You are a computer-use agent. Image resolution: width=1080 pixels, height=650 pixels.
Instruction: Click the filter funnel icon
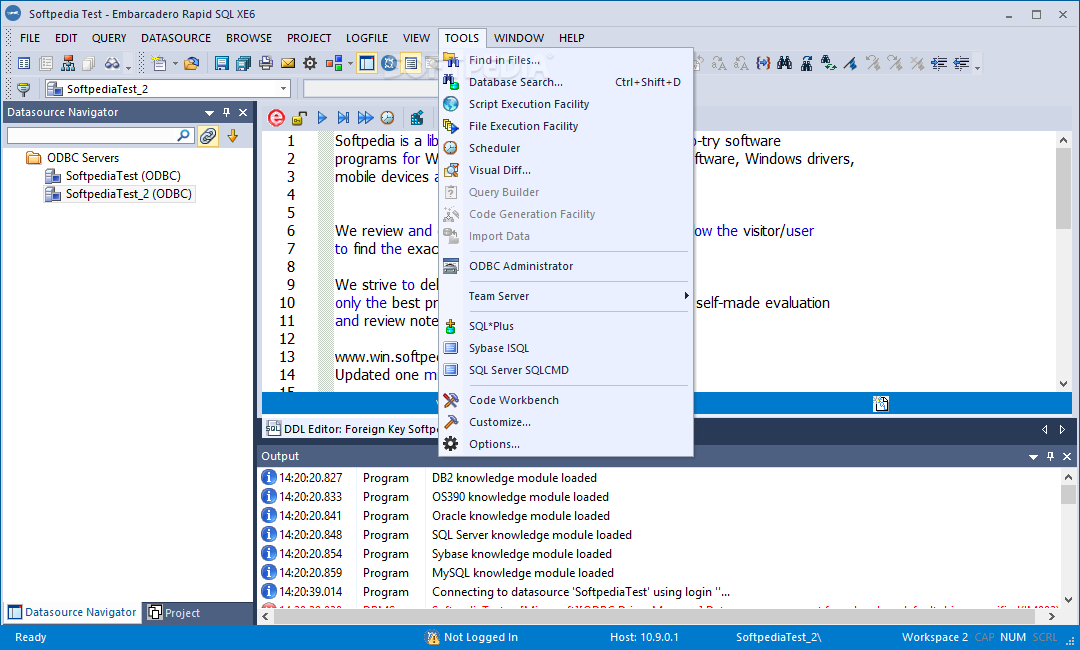click(23, 89)
